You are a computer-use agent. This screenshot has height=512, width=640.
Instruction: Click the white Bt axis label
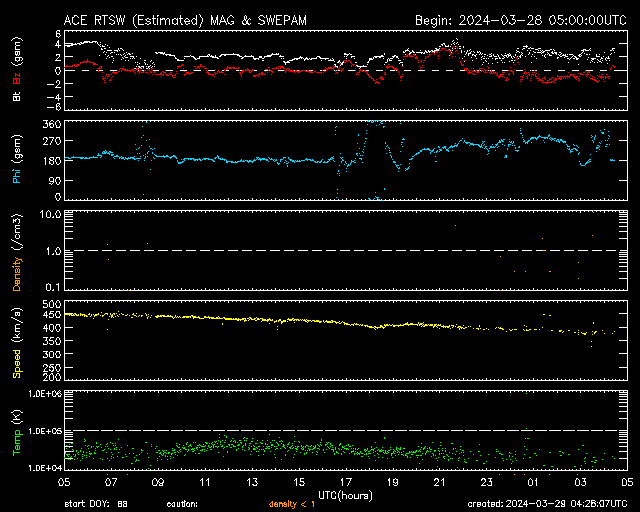click(17, 96)
